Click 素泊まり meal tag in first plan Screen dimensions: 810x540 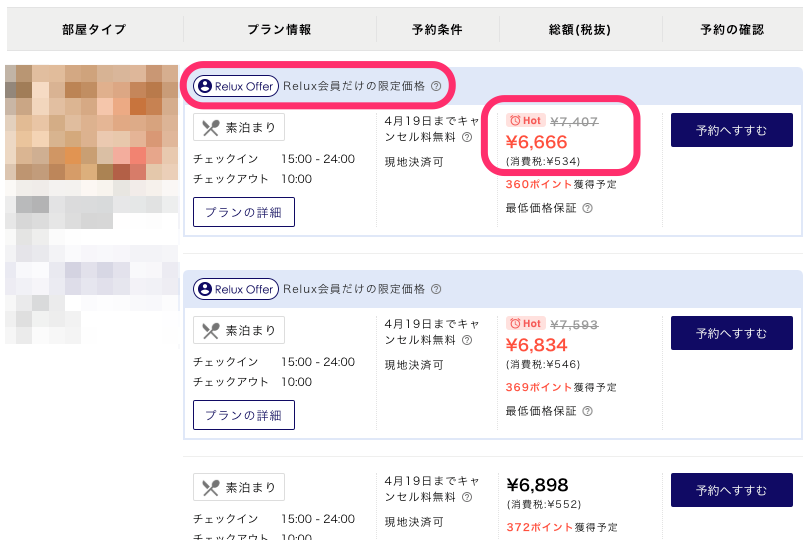click(x=239, y=127)
